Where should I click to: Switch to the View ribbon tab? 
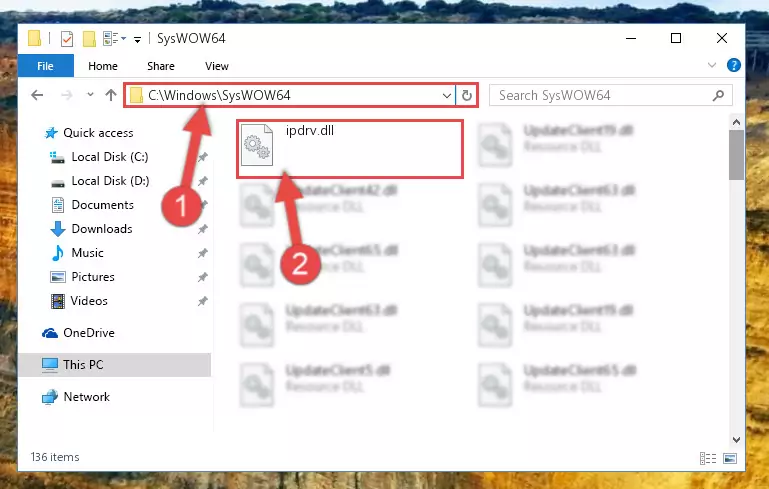(217, 66)
